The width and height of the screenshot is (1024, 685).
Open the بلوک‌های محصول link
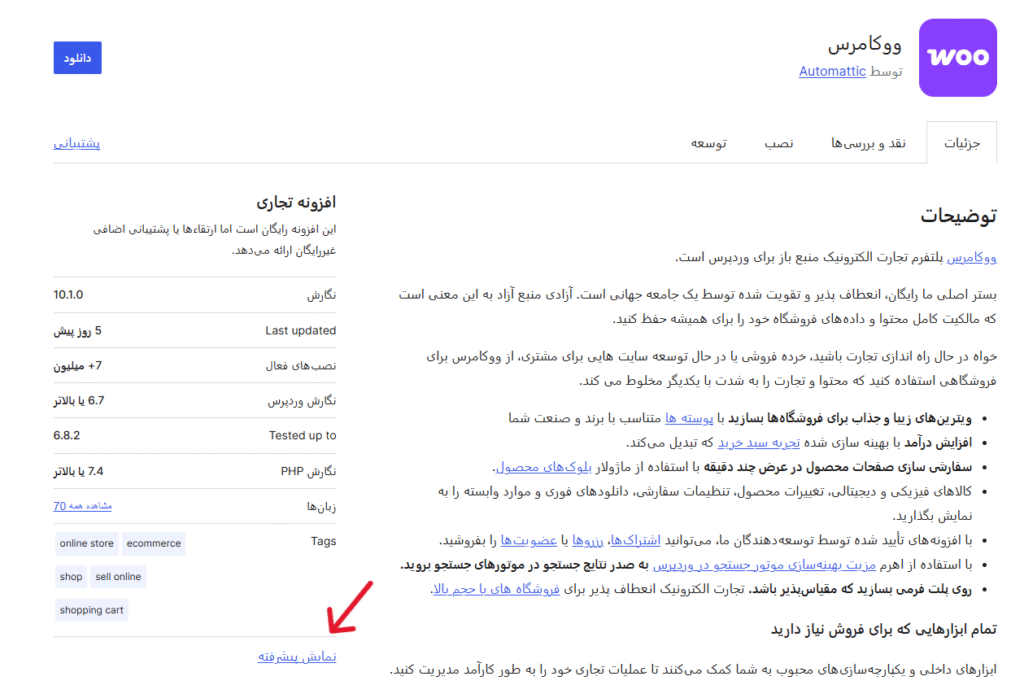tap(543, 468)
